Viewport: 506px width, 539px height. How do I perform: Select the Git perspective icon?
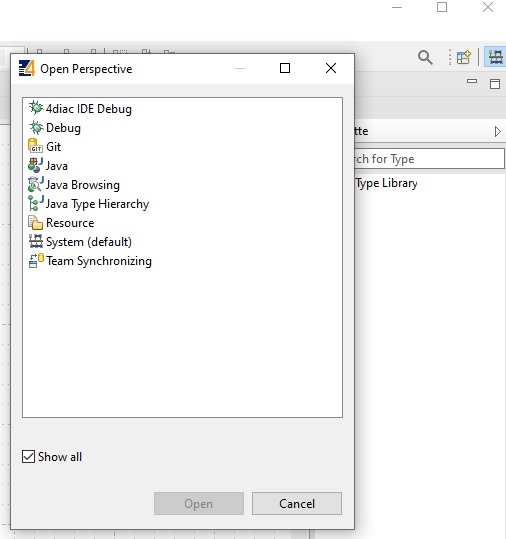[35, 146]
